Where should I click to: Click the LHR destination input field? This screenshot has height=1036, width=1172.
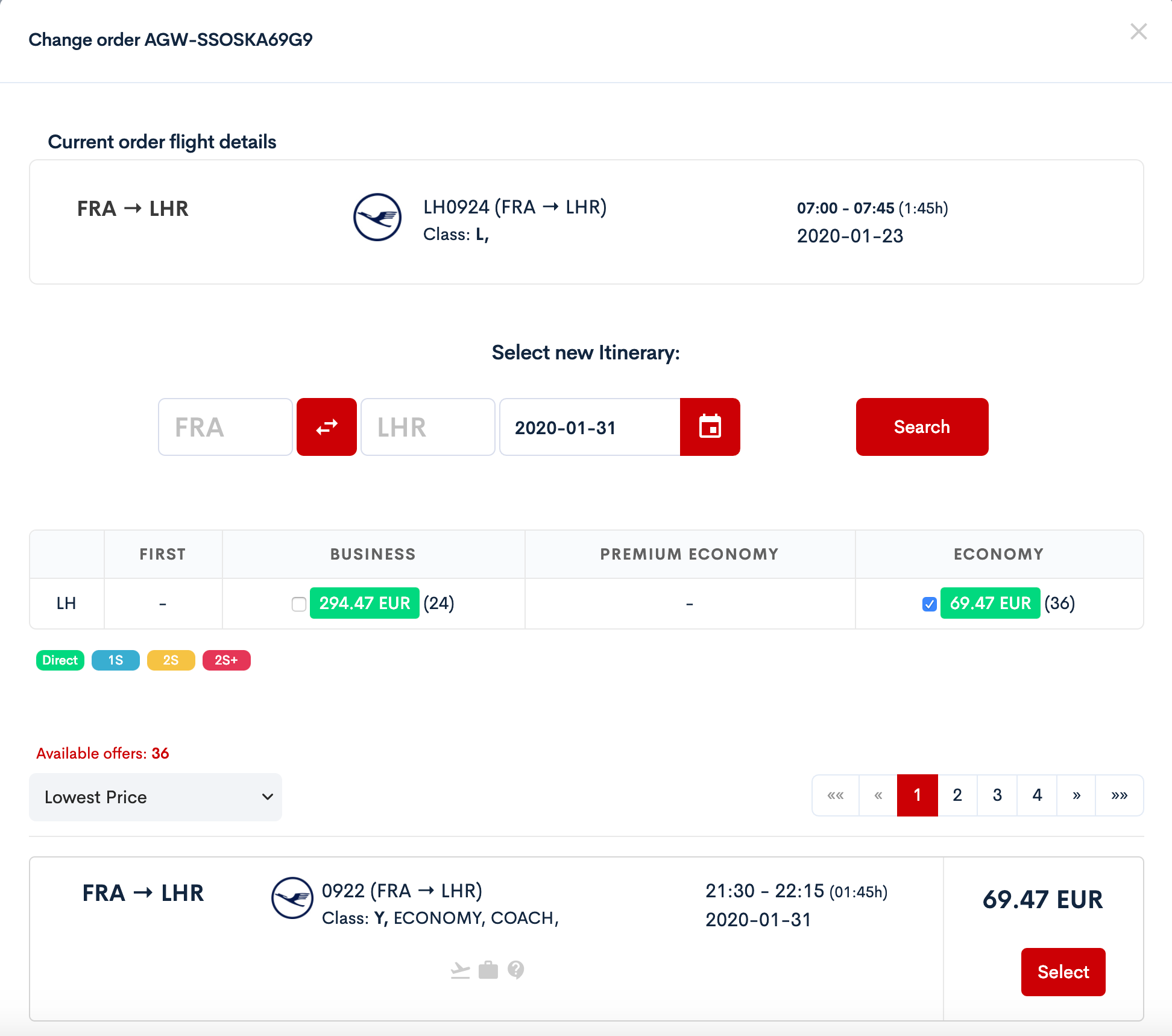(x=428, y=427)
